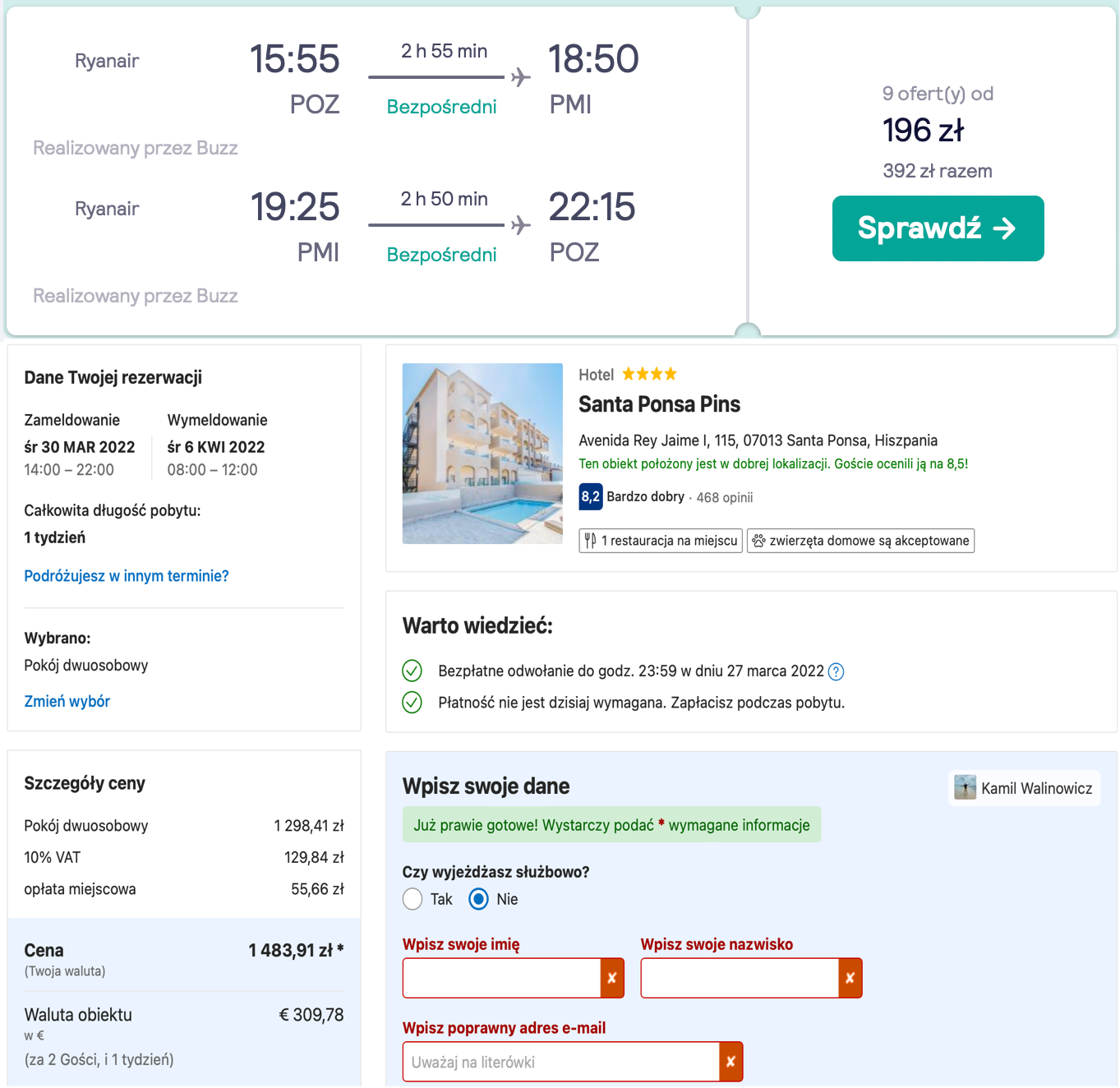Open the Santa Ponsa Pins hotel photo
This screenshot has height=1088, width=1120.
[482, 454]
